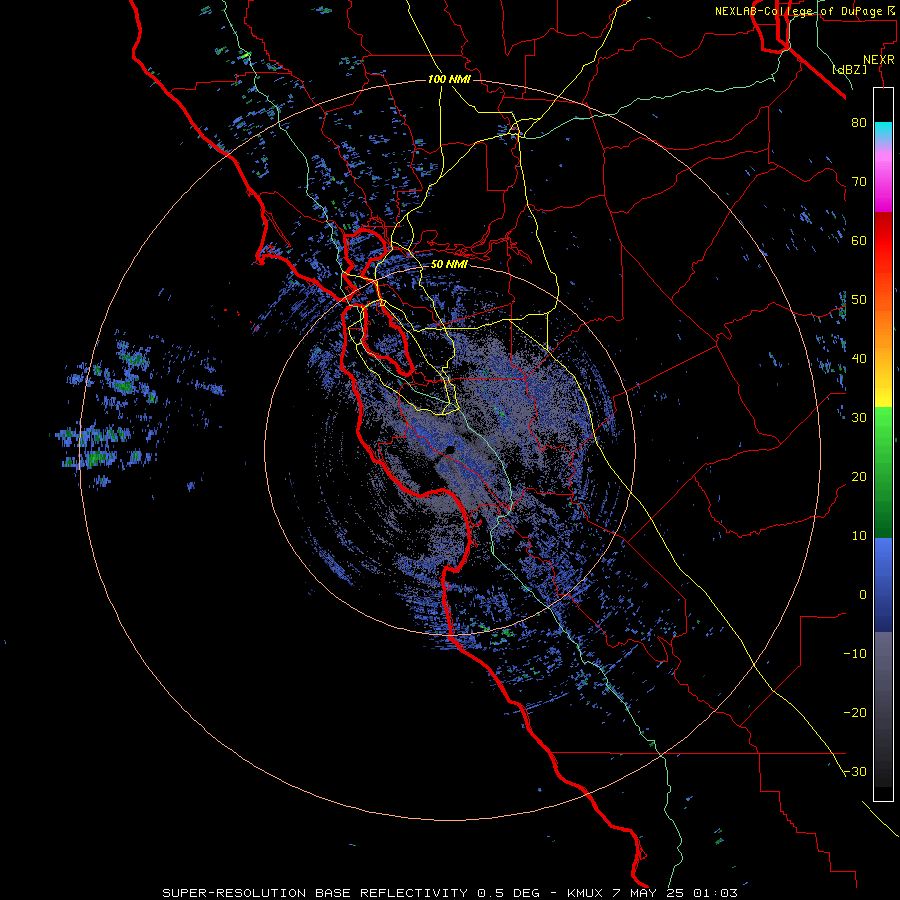The width and height of the screenshot is (900, 900).
Task: Click the 20 dBZ scale value
Action: coord(859,477)
